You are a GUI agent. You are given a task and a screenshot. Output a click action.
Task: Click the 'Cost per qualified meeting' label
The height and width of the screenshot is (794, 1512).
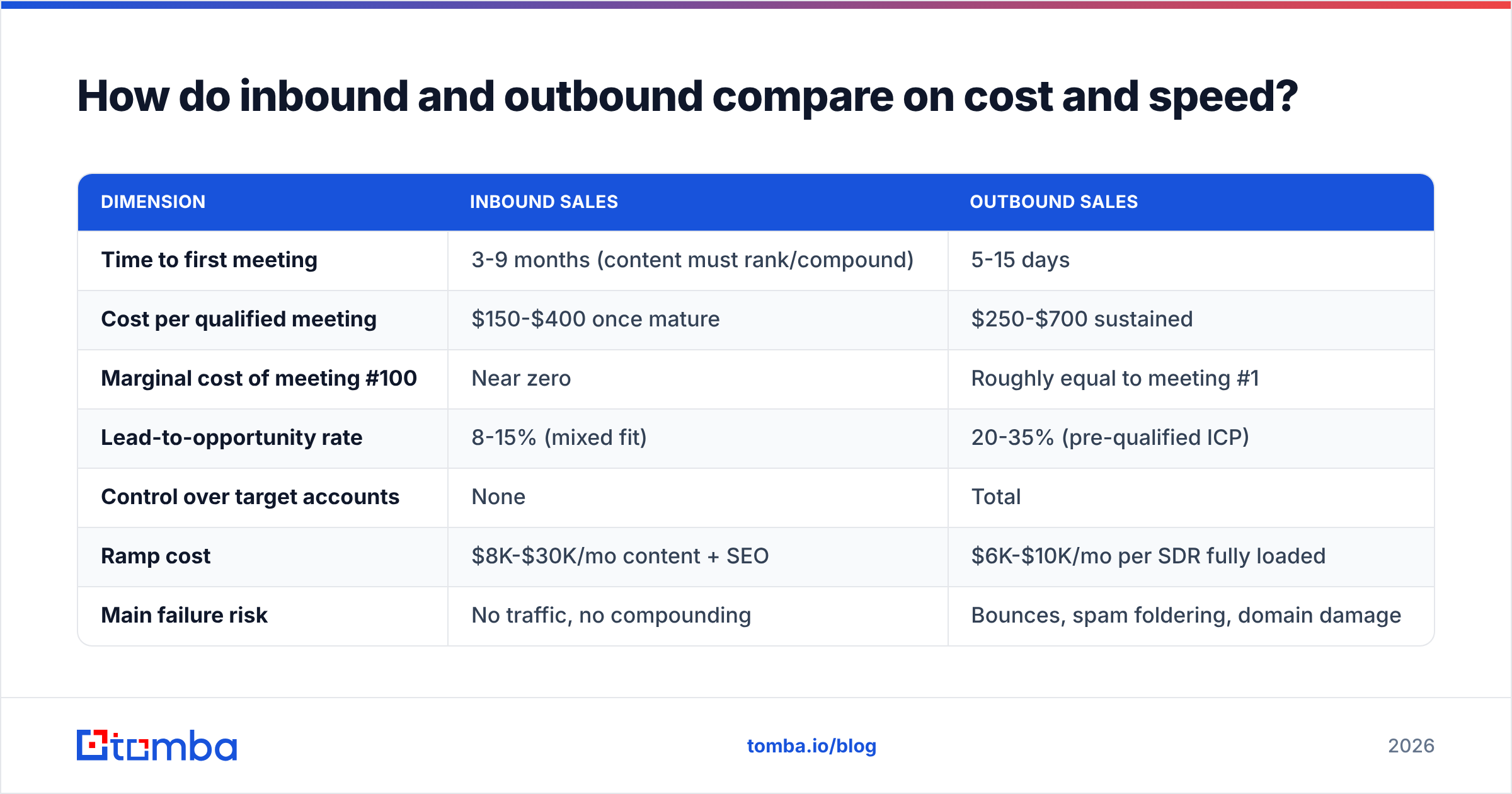(x=239, y=319)
